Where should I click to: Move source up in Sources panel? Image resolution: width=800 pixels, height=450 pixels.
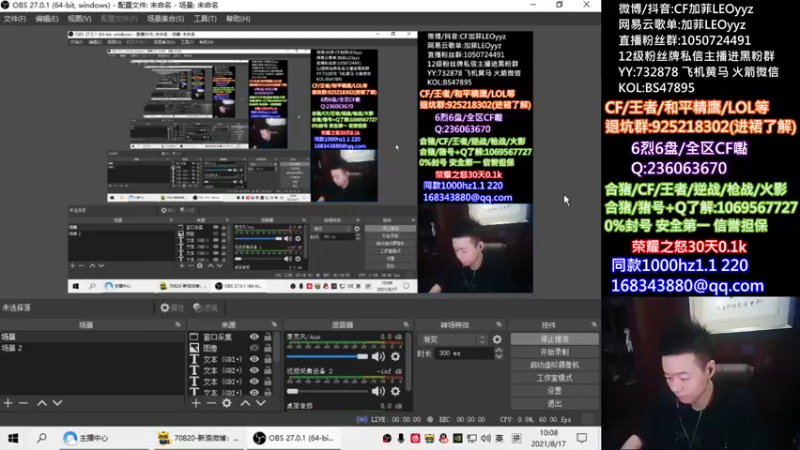[x=245, y=403]
